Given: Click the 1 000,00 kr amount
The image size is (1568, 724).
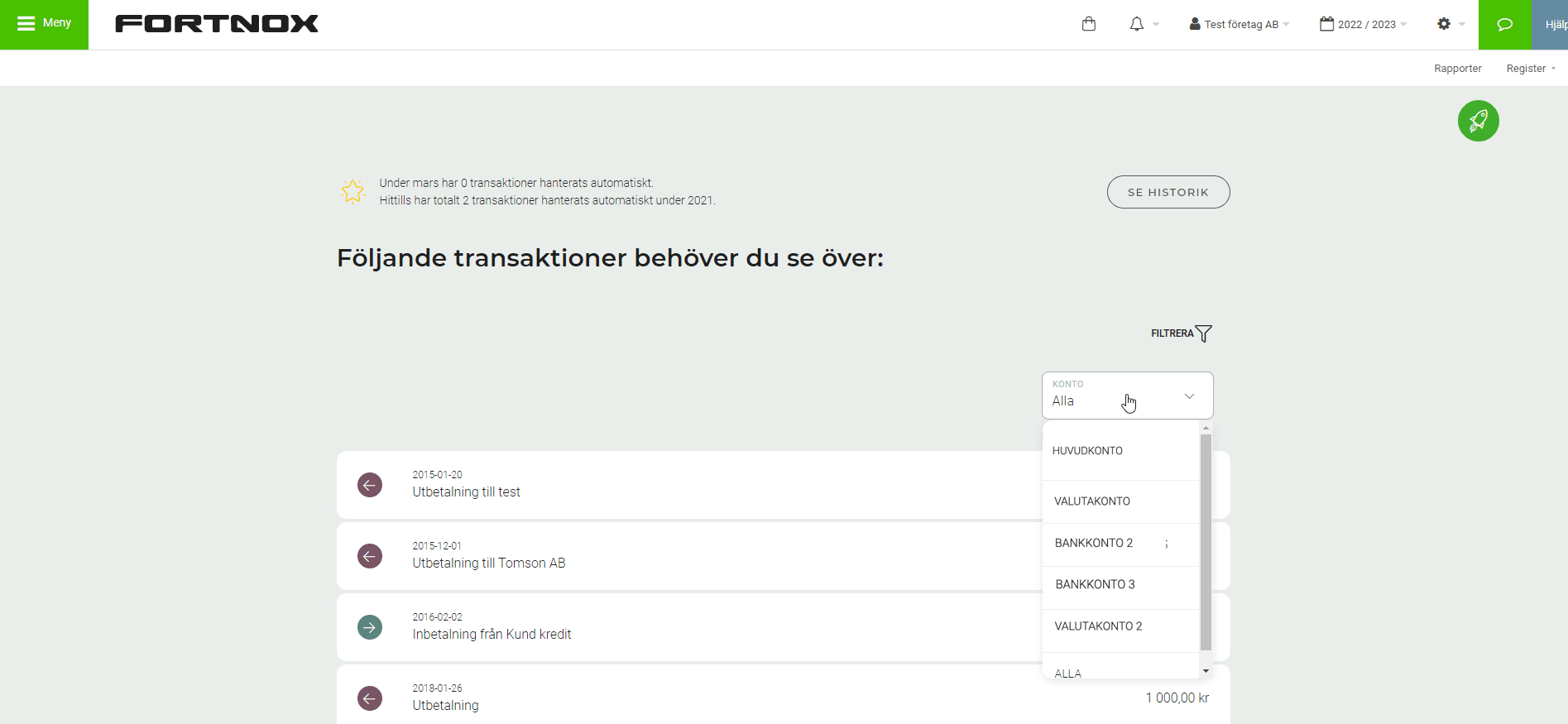Looking at the screenshot, I should (x=1177, y=698).
